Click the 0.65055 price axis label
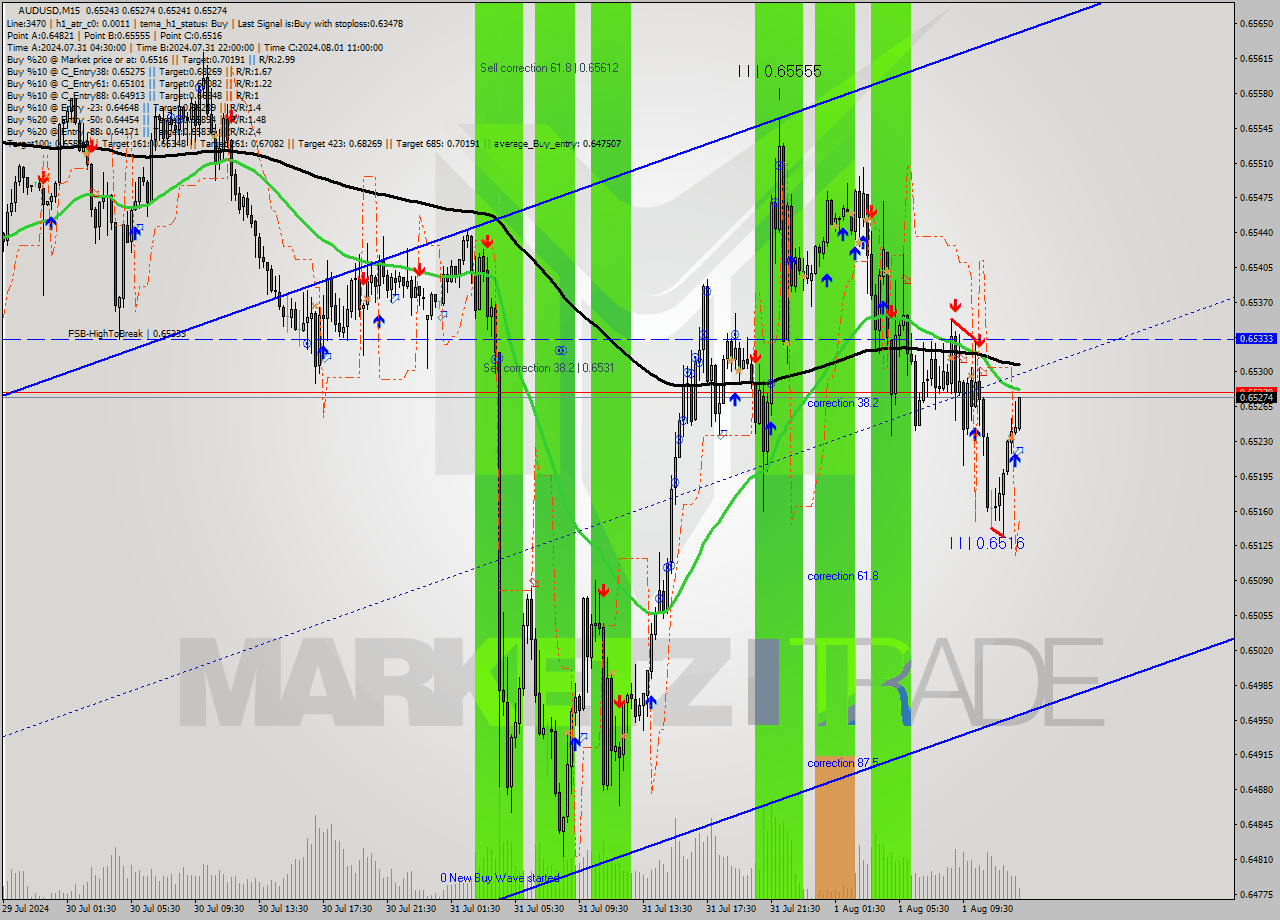Viewport: 1280px width, 920px height. 1256,615
